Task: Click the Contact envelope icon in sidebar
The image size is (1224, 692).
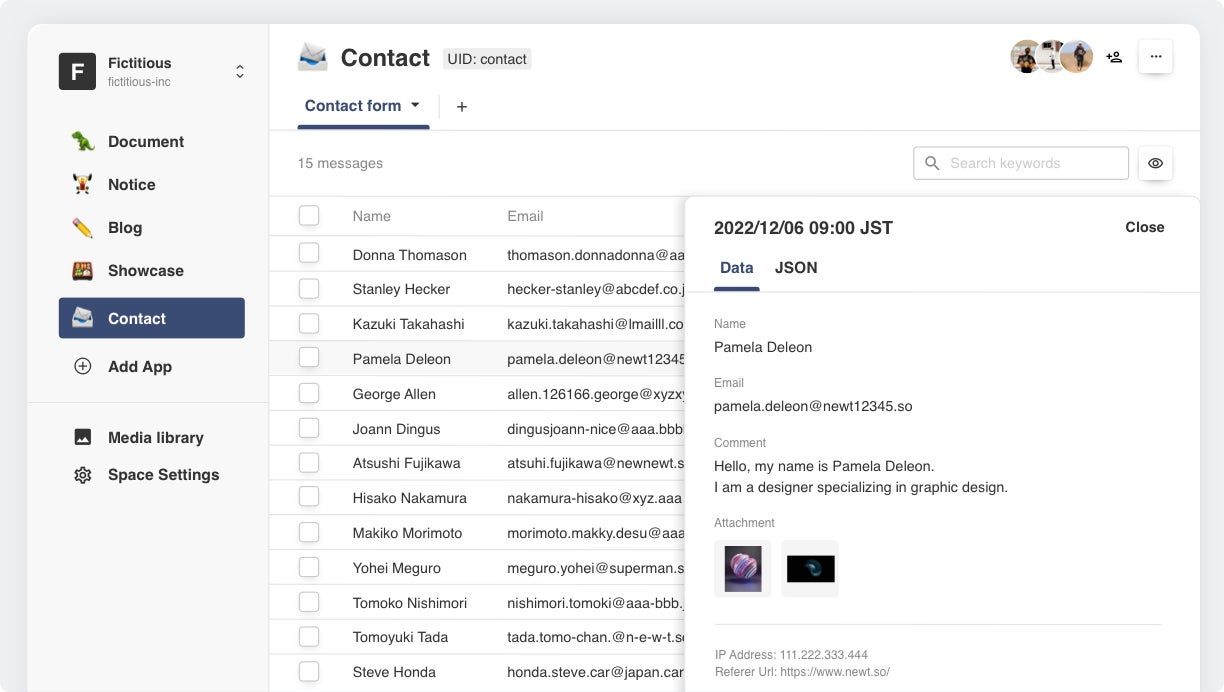Action: [83, 318]
